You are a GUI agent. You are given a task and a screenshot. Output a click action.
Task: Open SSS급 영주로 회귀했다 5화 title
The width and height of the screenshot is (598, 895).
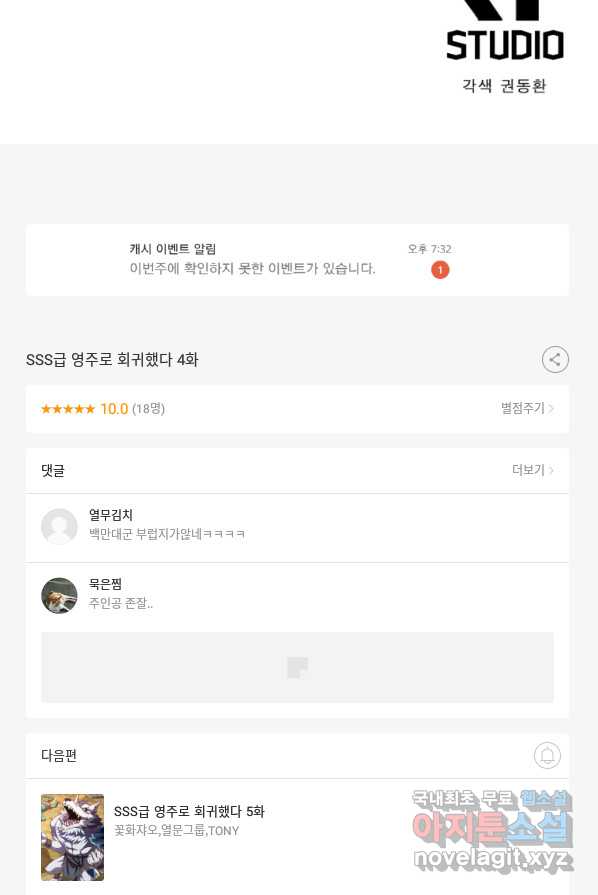[x=189, y=811]
